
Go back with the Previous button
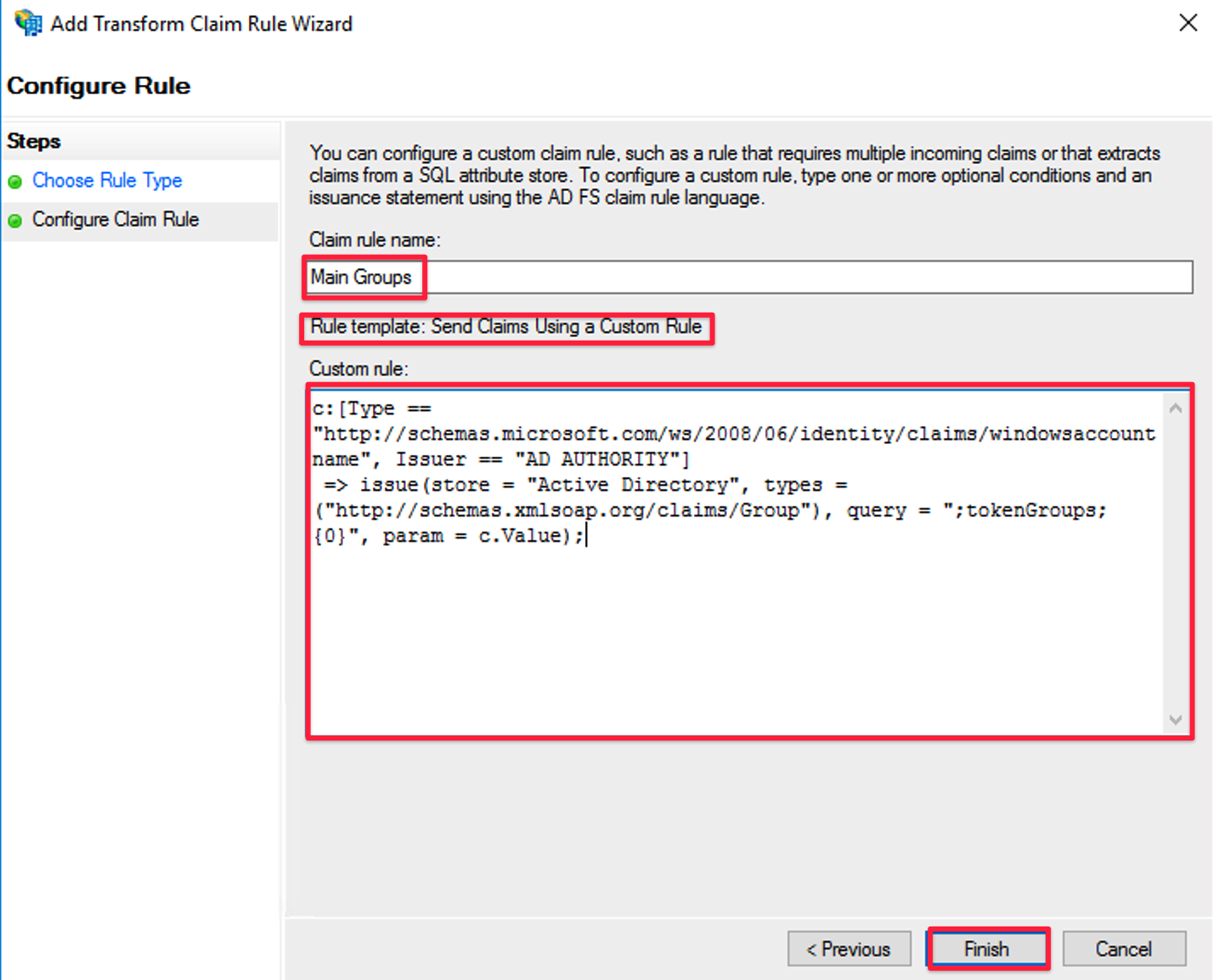point(849,949)
